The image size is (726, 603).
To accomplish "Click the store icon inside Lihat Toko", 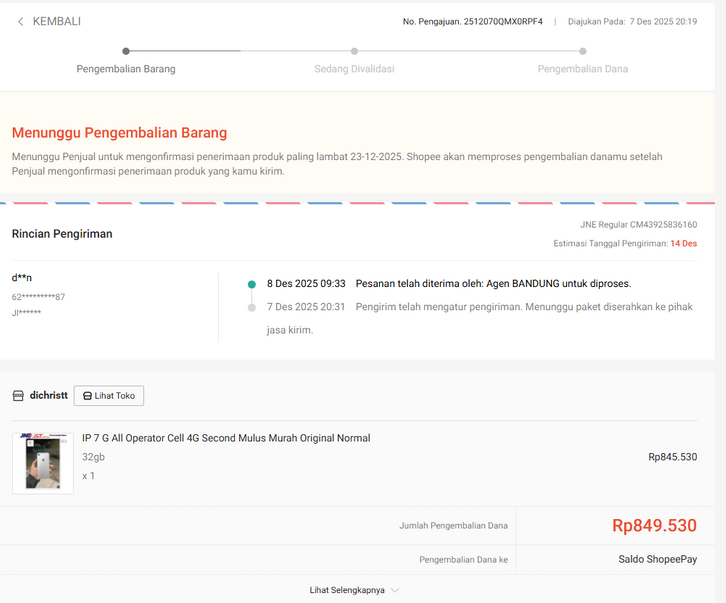I will click(87, 396).
